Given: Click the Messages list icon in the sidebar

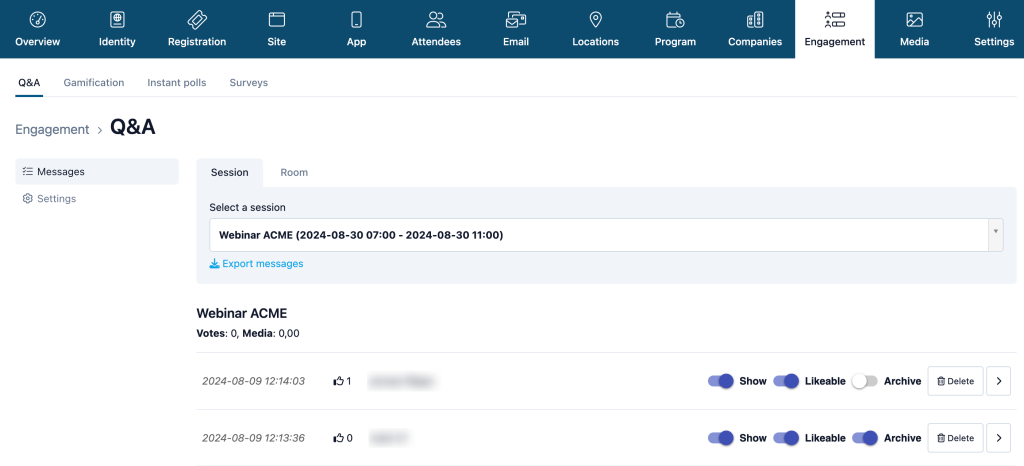Looking at the screenshot, I should coord(27,172).
